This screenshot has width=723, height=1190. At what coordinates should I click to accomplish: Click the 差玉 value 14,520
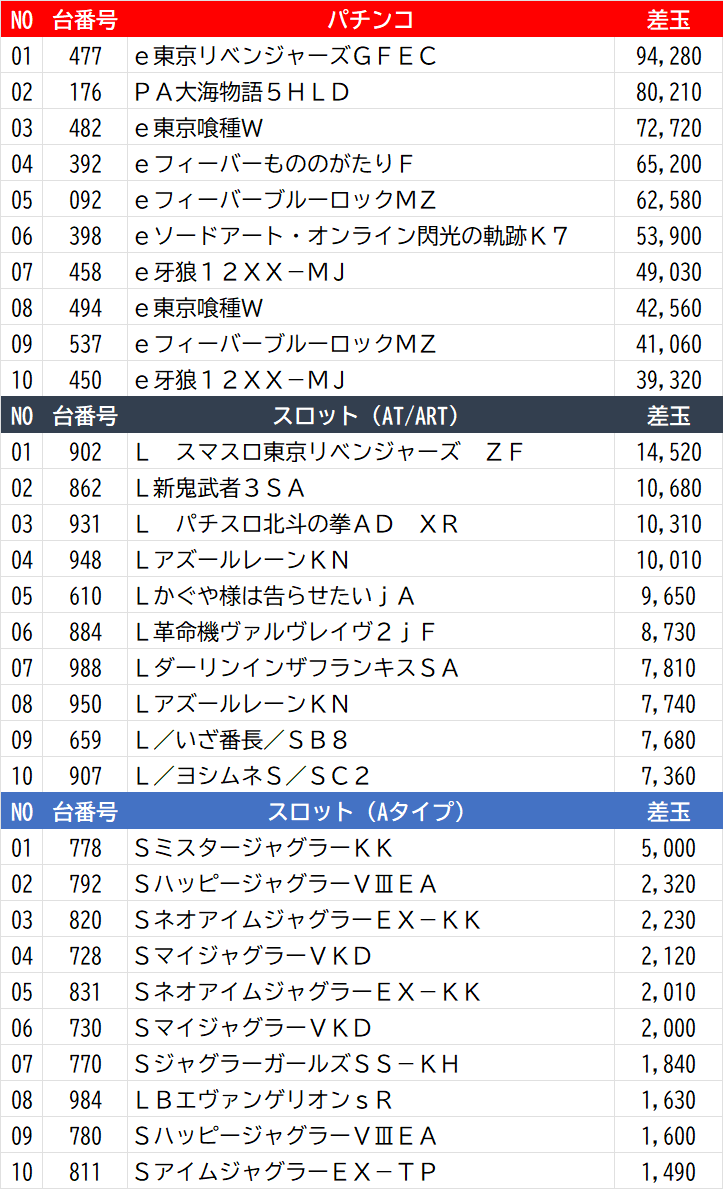[668, 452]
